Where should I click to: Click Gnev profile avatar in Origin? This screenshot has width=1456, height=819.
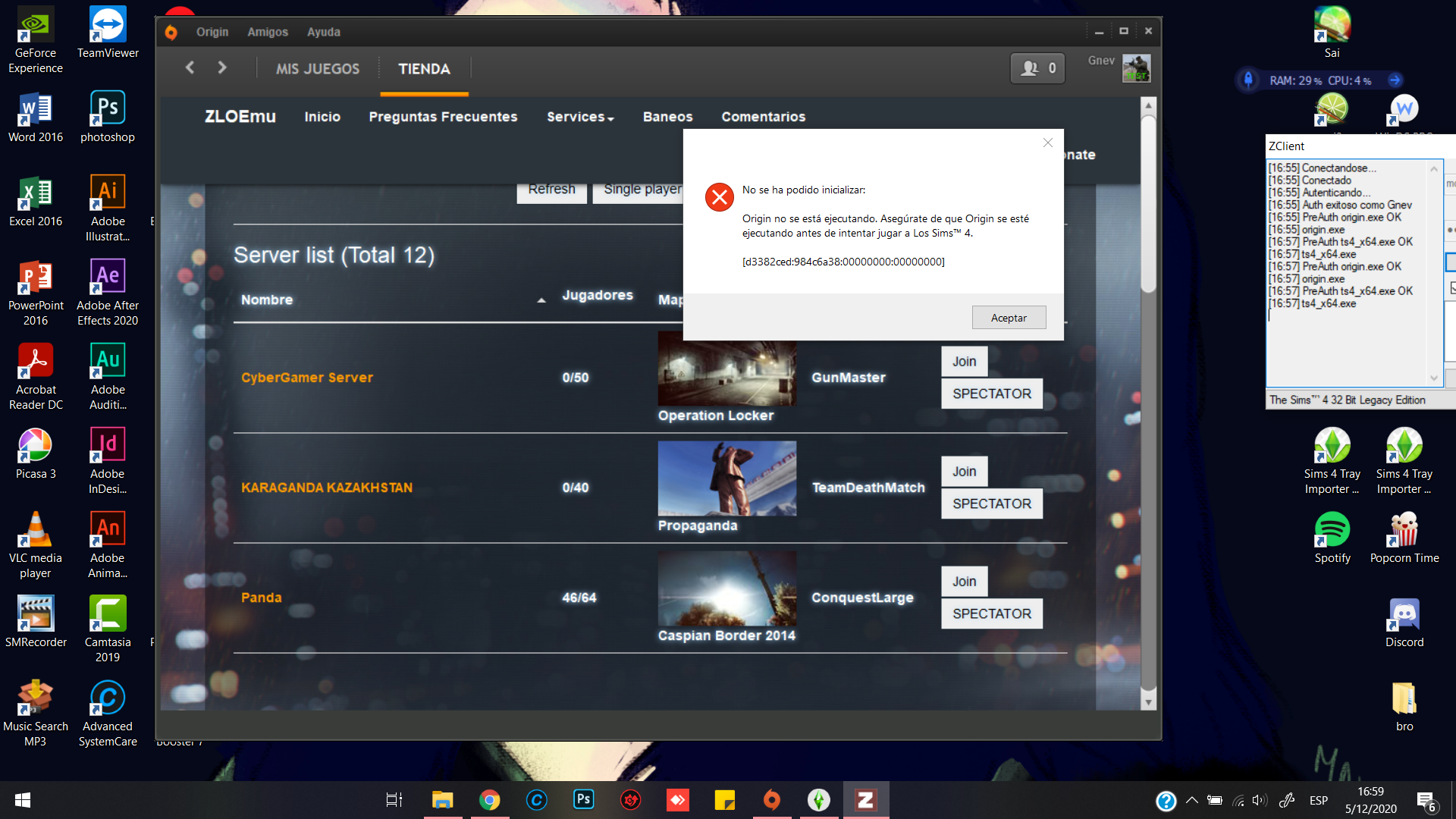pos(1136,68)
